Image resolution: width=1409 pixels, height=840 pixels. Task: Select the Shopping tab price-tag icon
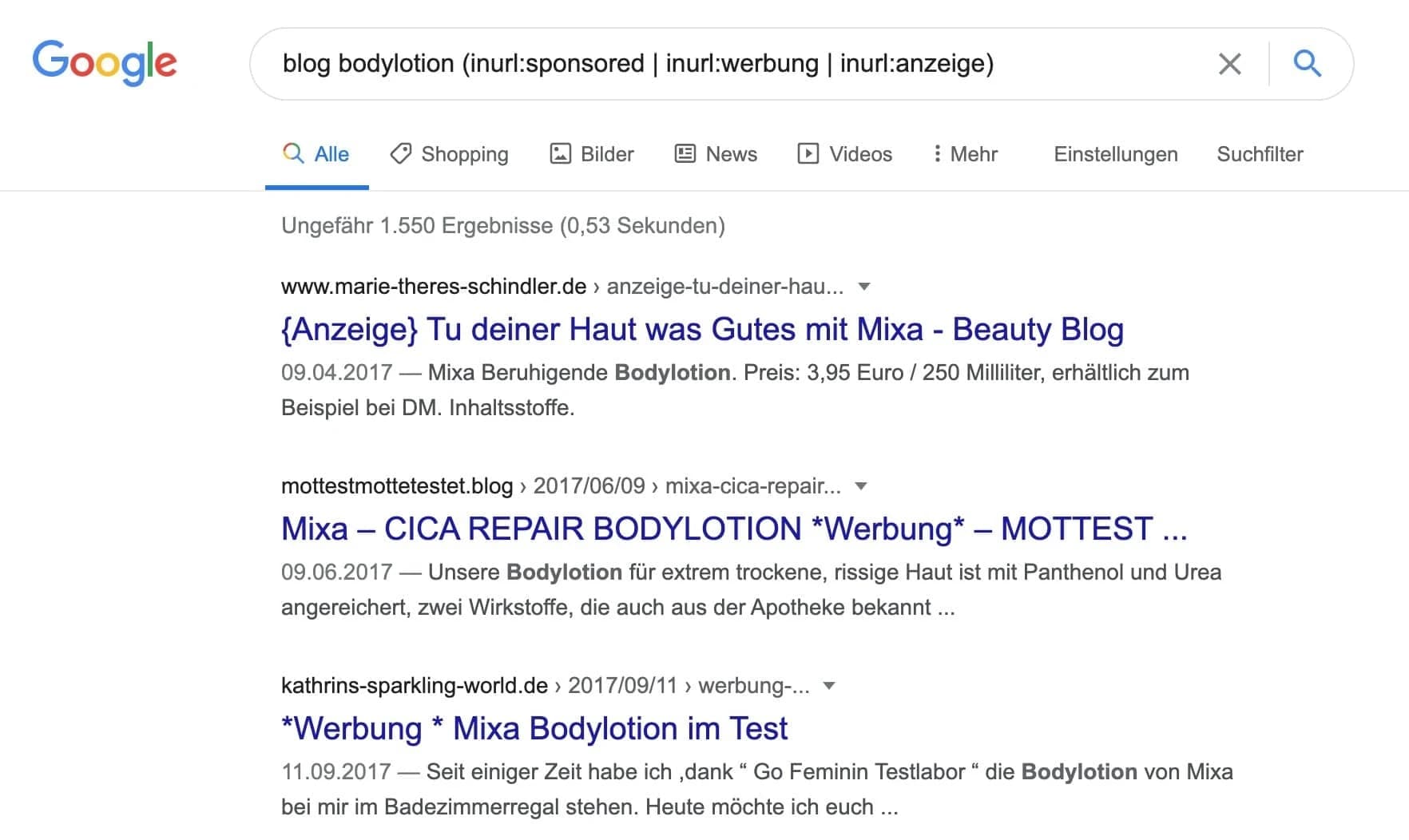(x=401, y=153)
